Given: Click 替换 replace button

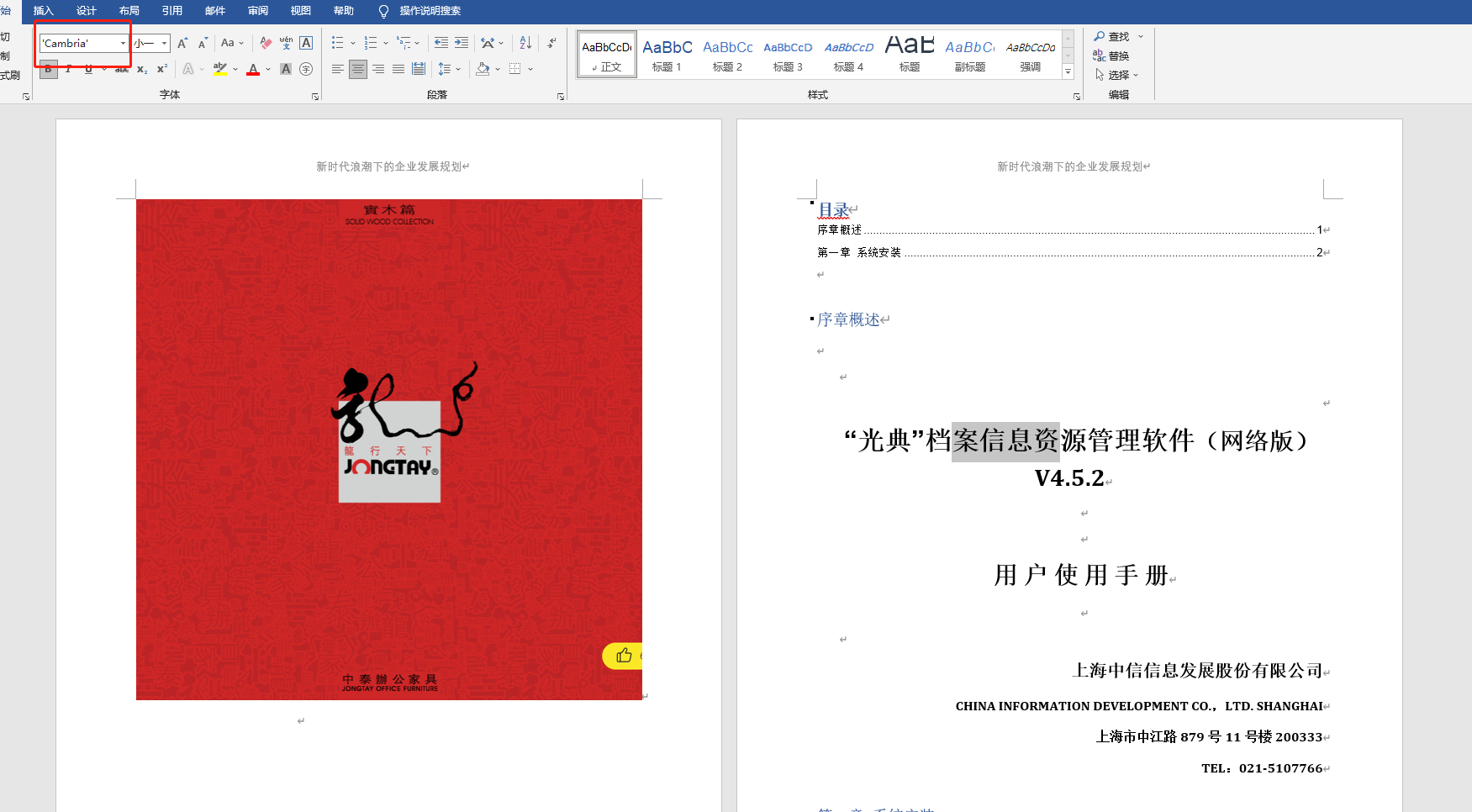Looking at the screenshot, I should point(1111,55).
